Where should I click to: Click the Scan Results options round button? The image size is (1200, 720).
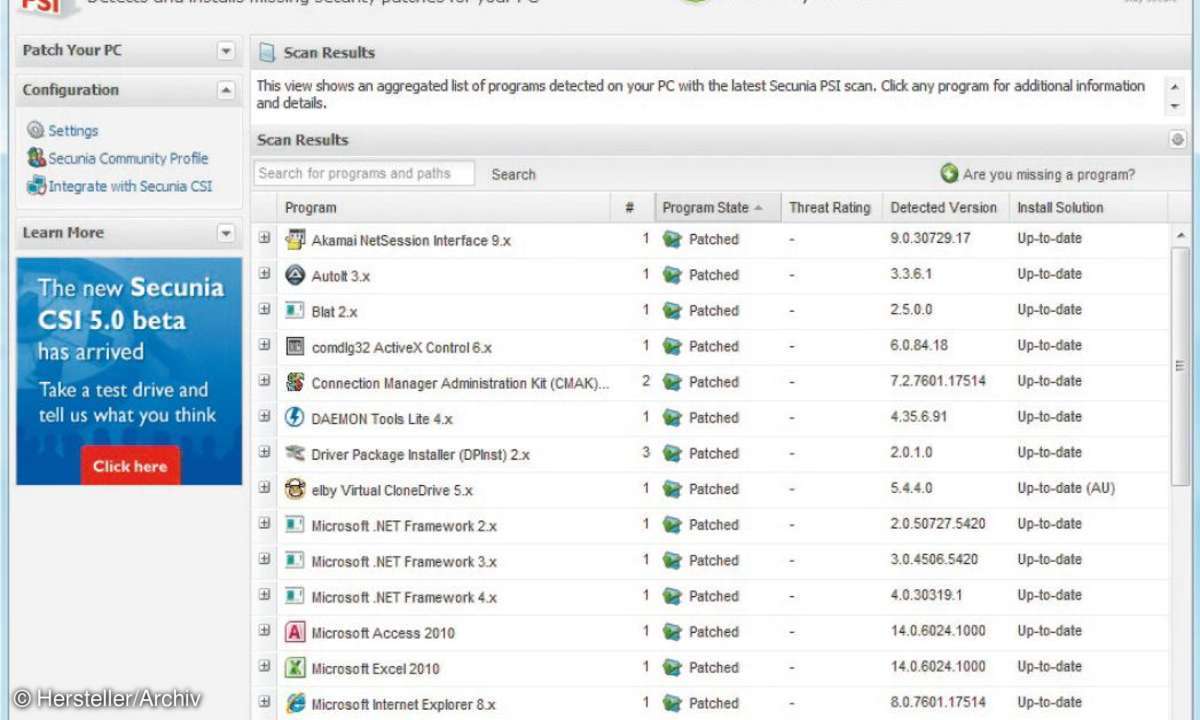(x=1177, y=140)
